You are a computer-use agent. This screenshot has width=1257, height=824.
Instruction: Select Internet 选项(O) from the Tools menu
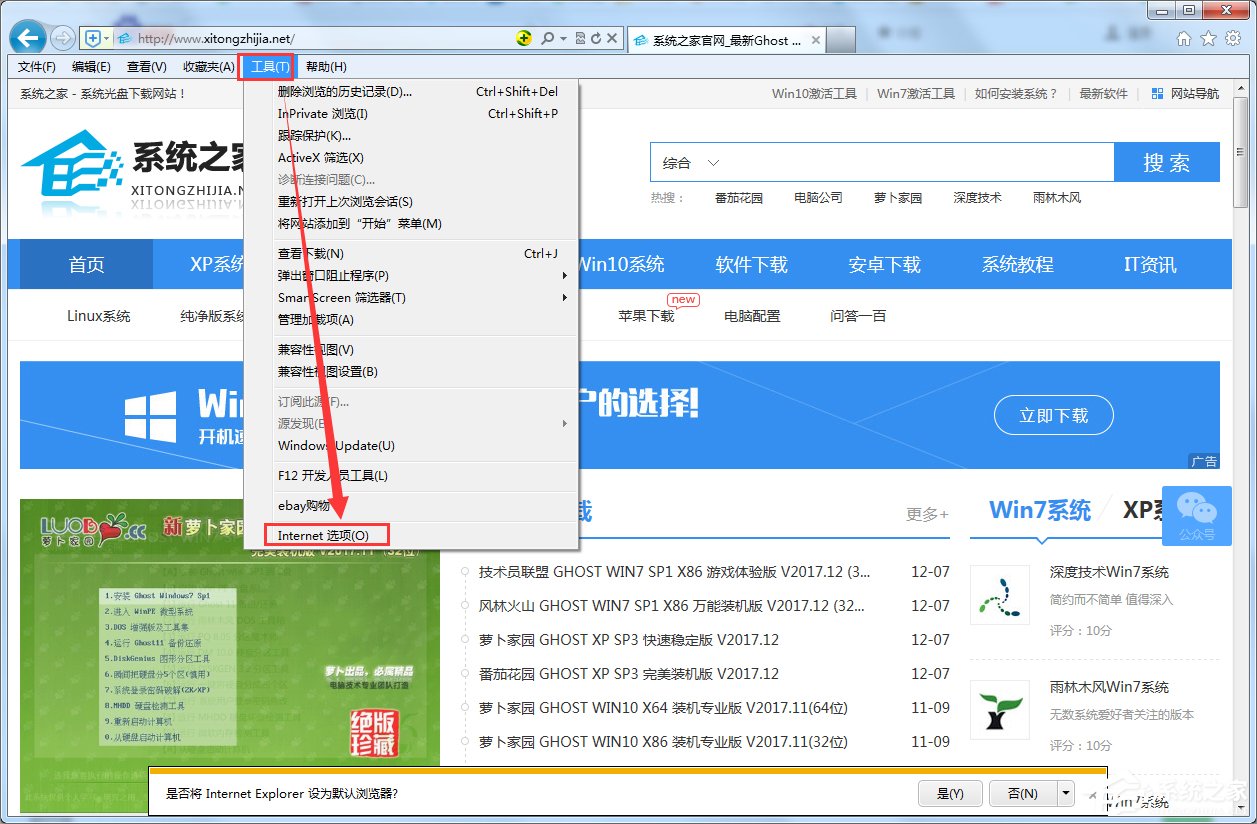point(325,534)
